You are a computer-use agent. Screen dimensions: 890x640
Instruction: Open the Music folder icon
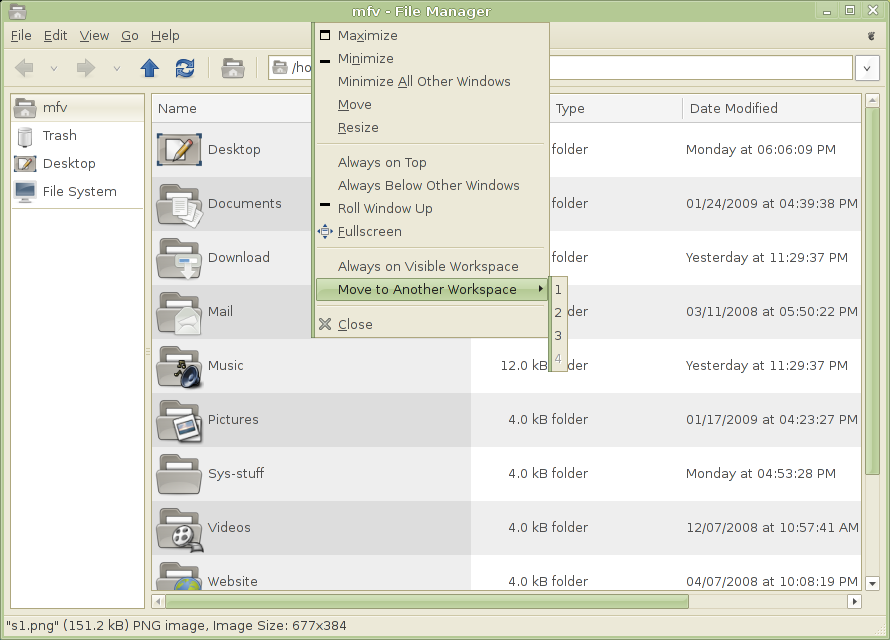click(179, 366)
